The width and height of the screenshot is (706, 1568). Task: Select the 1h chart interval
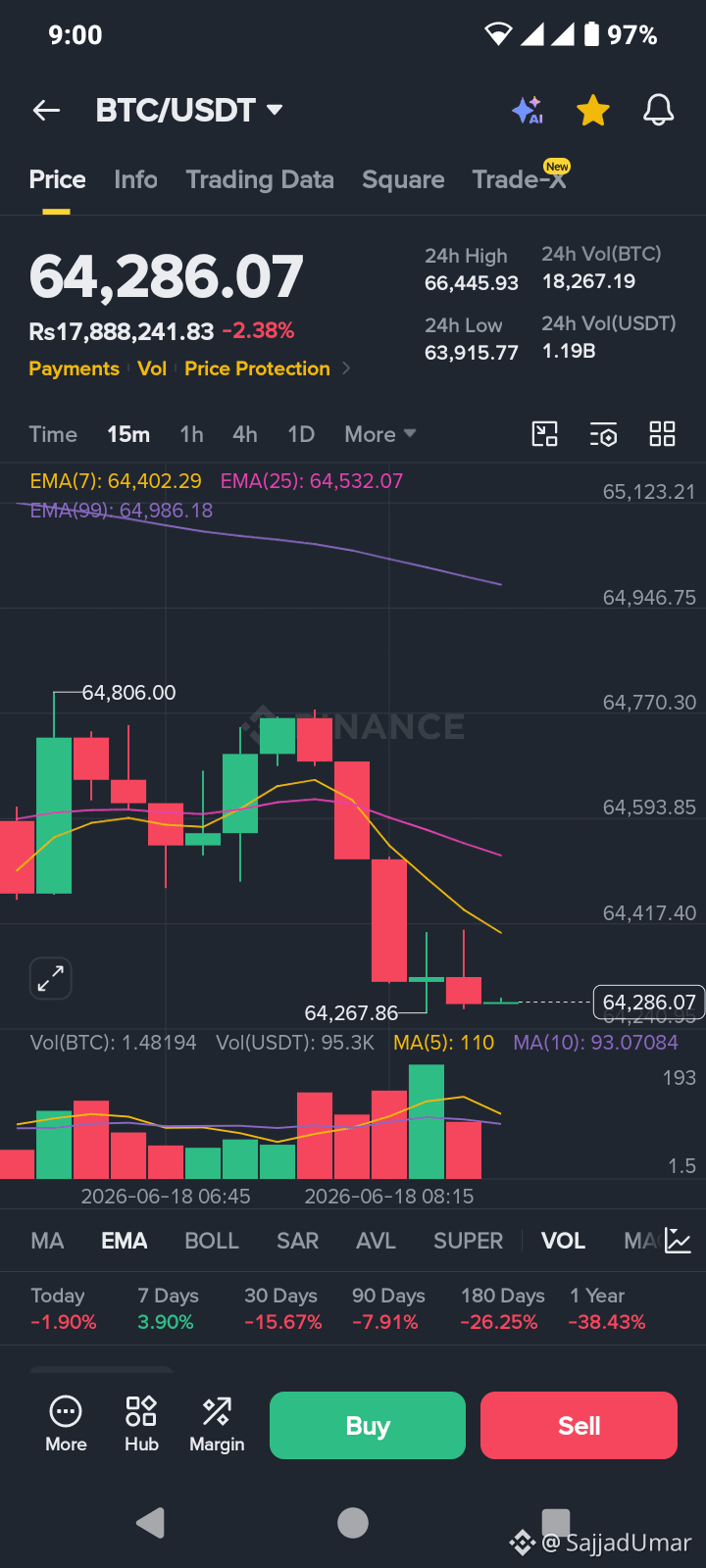pyautogui.click(x=191, y=434)
